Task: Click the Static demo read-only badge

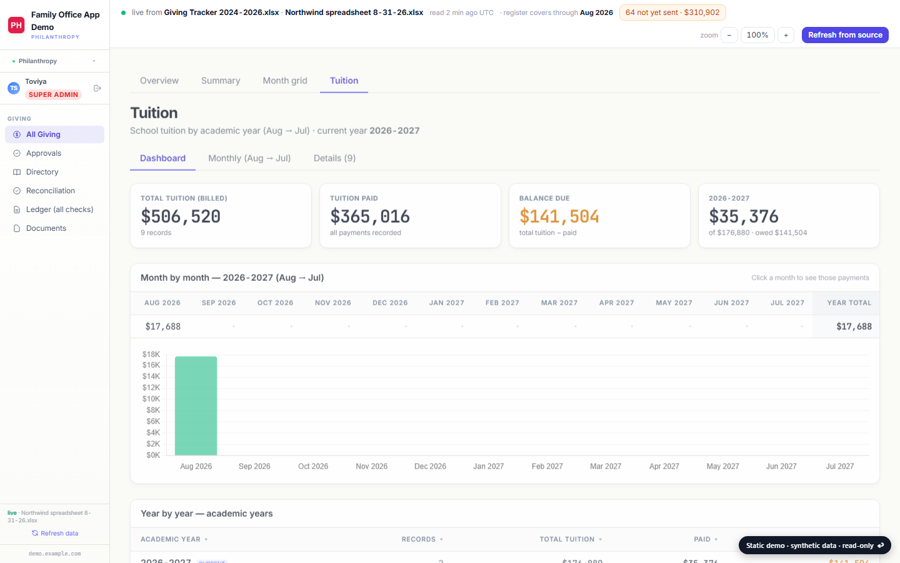Action: click(x=814, y=545)
